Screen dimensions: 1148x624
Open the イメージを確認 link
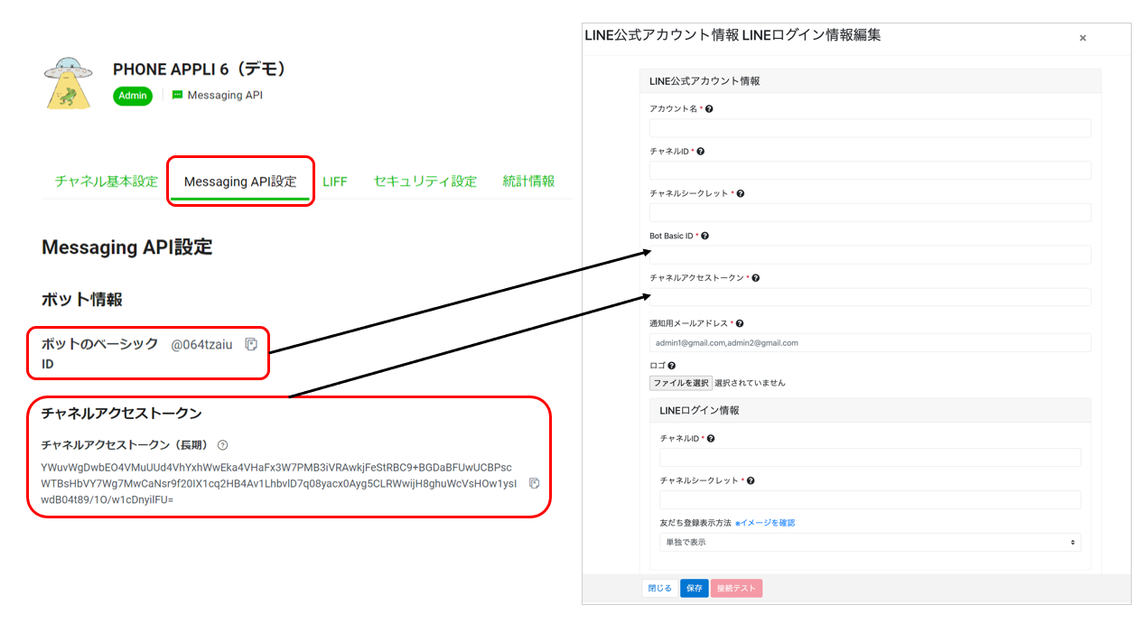pos(765,523)
